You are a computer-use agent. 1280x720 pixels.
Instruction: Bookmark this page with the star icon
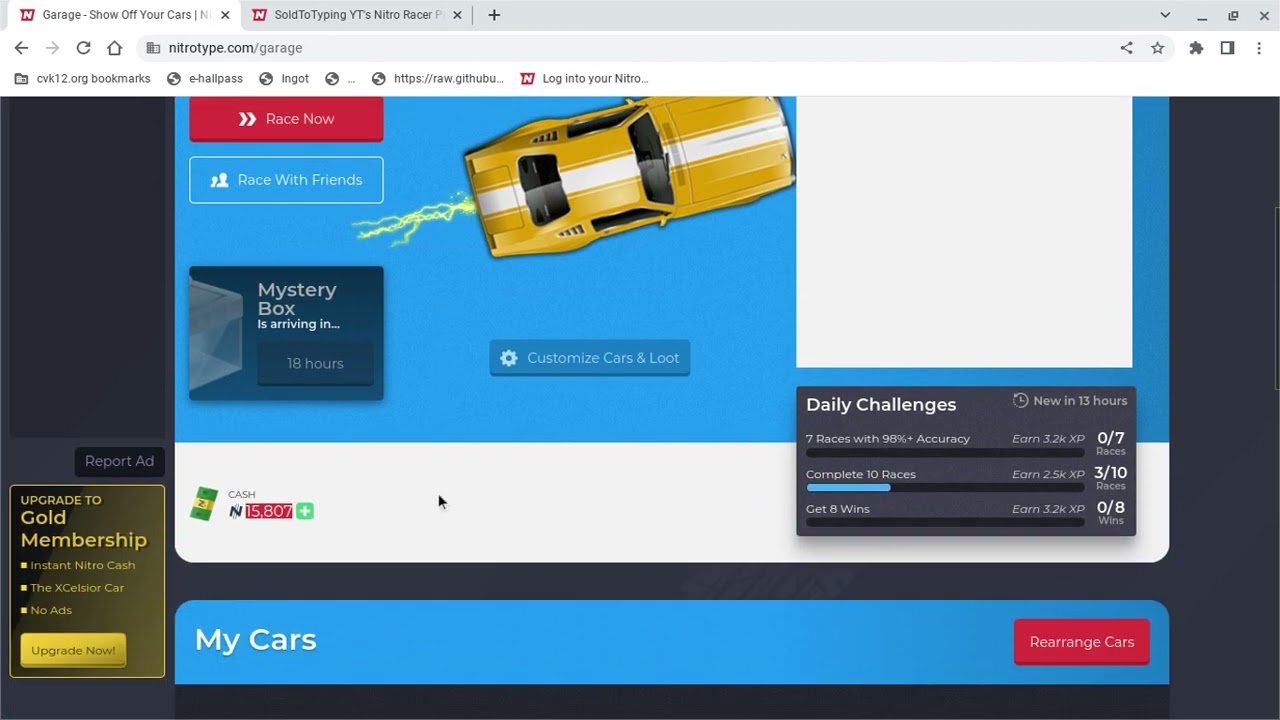click(1157, 48)
